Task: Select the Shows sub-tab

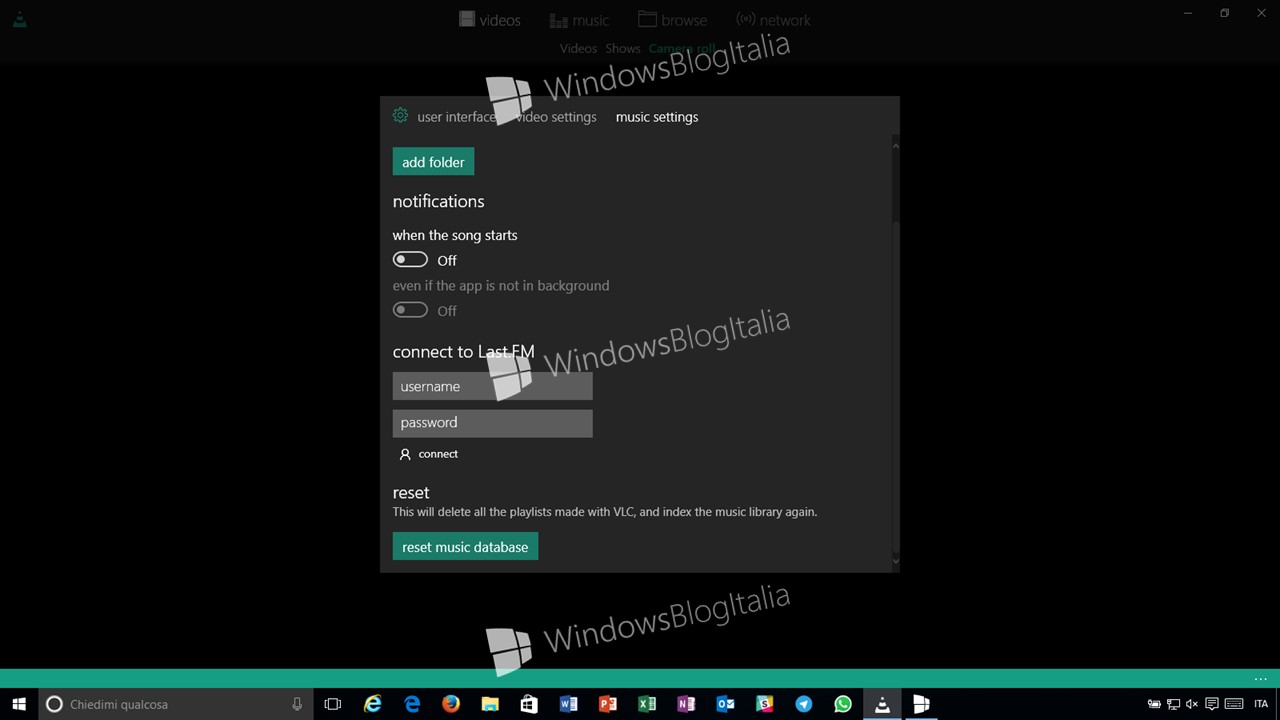Action: pos(622,48)
